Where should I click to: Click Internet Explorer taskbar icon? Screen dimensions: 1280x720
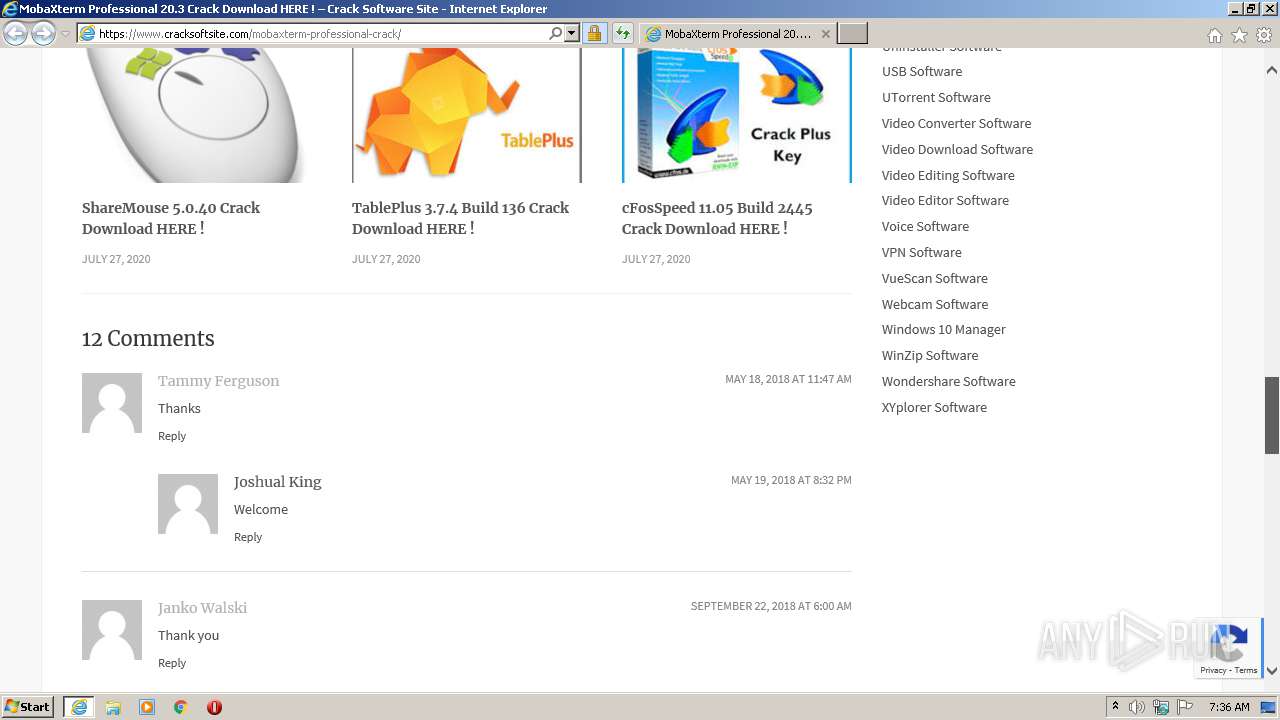click(x=79, y=707)
